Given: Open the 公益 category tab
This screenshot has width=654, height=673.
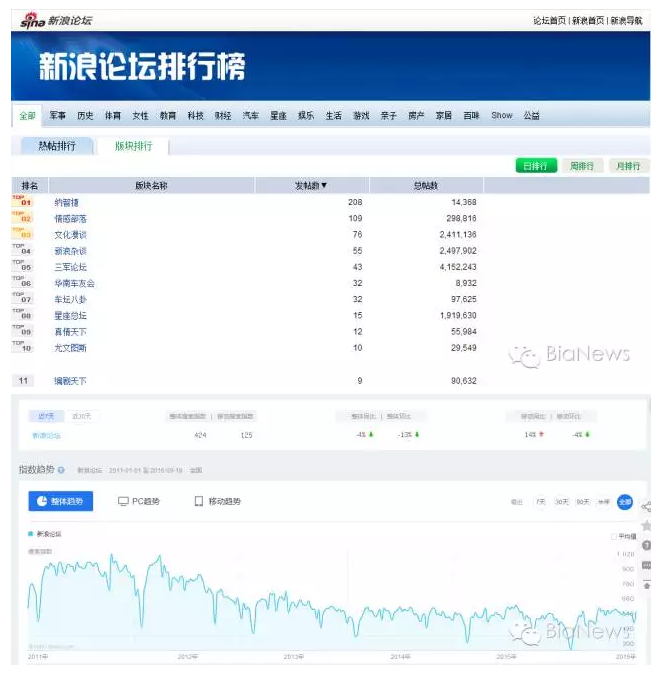Looking at the screenshot, I should (531, 115).
